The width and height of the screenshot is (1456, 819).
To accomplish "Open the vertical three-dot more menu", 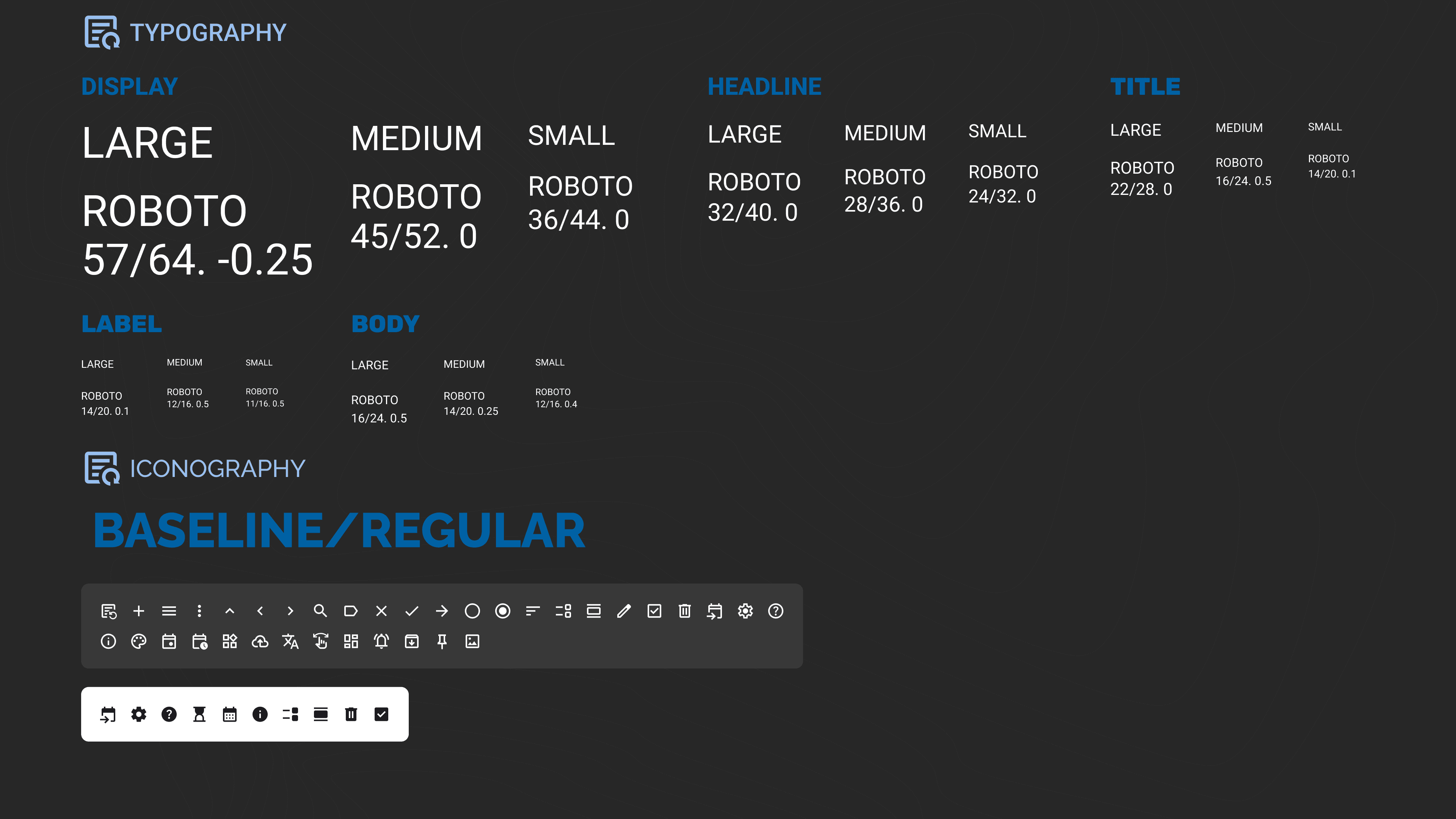I will 199,611.
